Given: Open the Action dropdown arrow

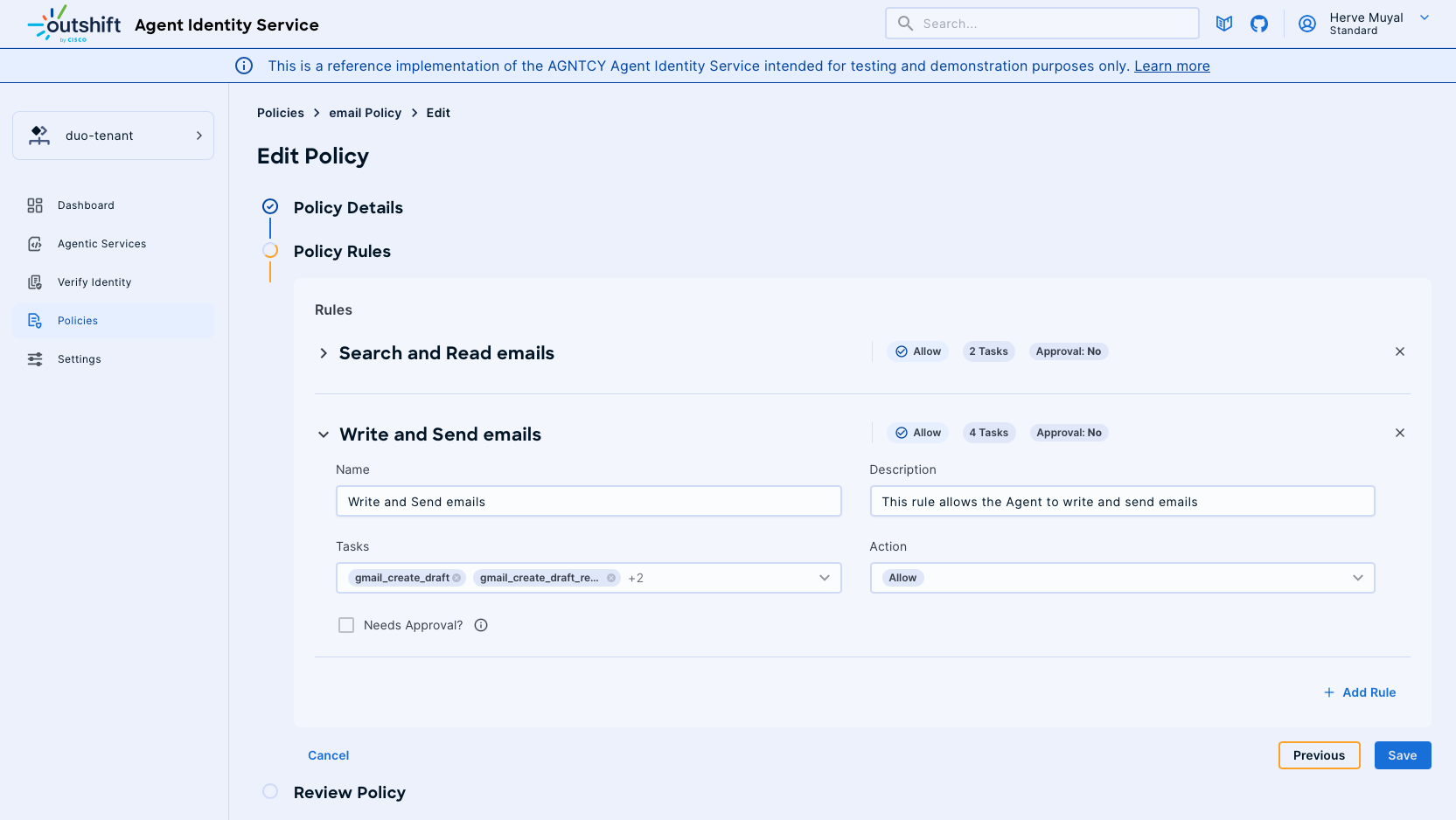Looking at the screenshot, I should coord(1358,578).
